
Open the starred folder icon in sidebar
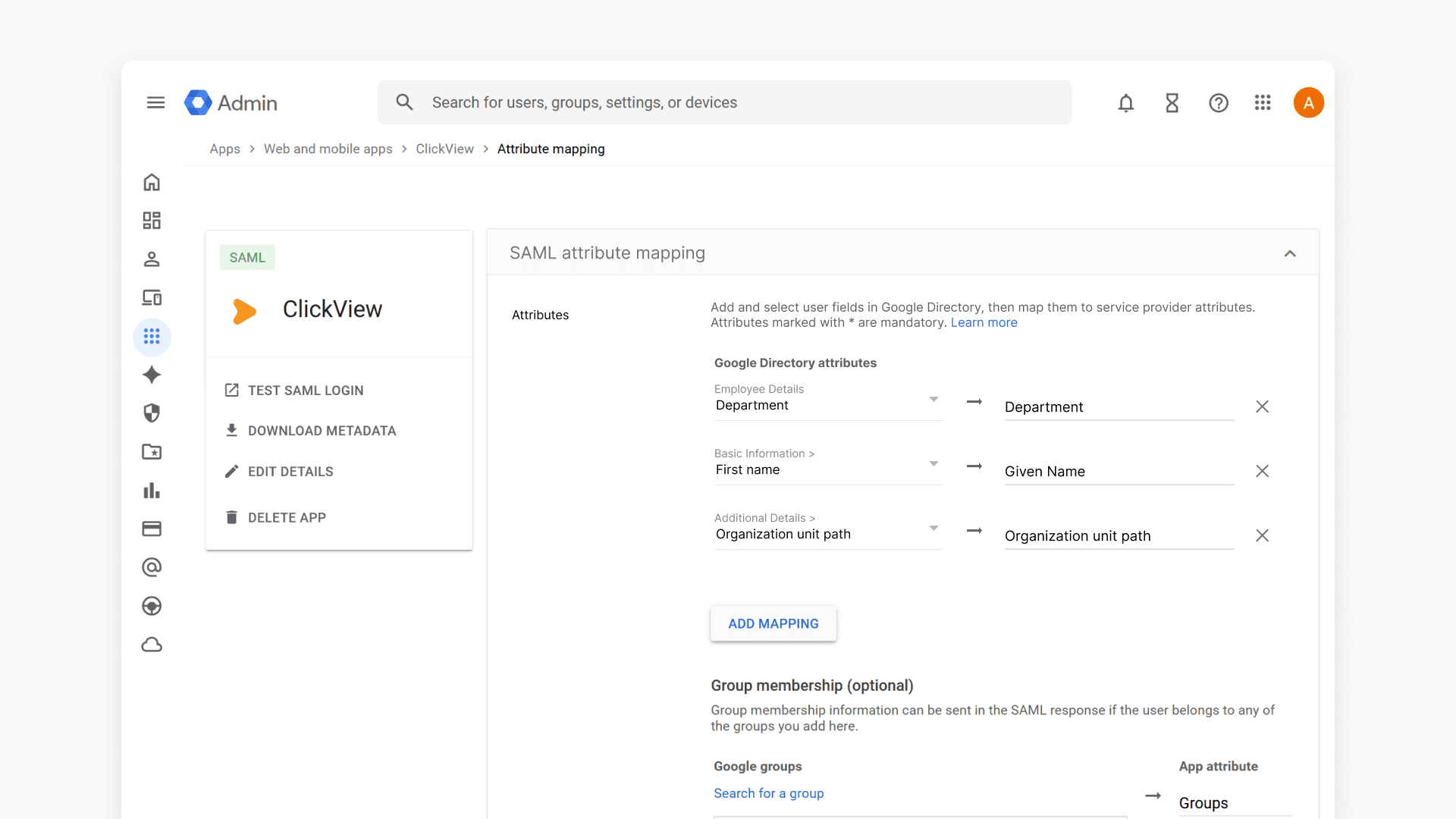point(152,452)
